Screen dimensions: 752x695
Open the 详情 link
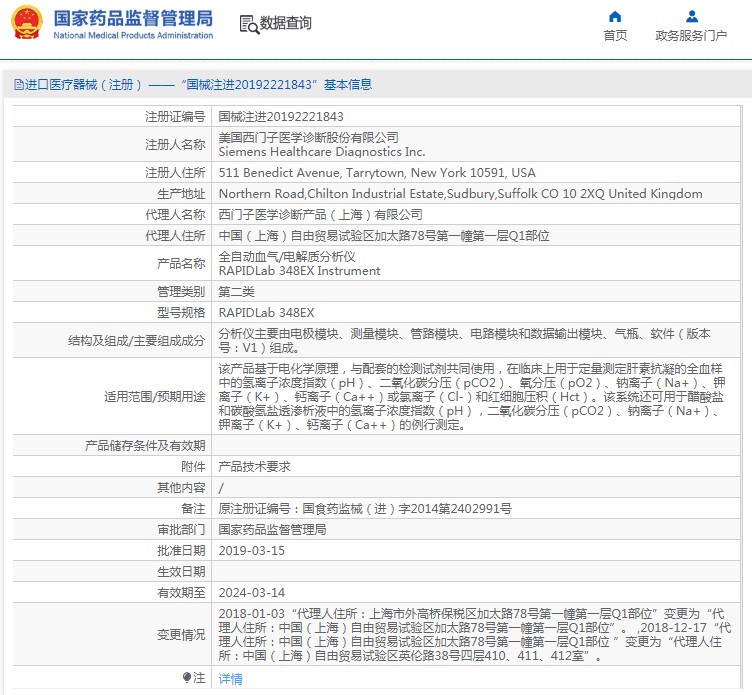tap(230, 678)
